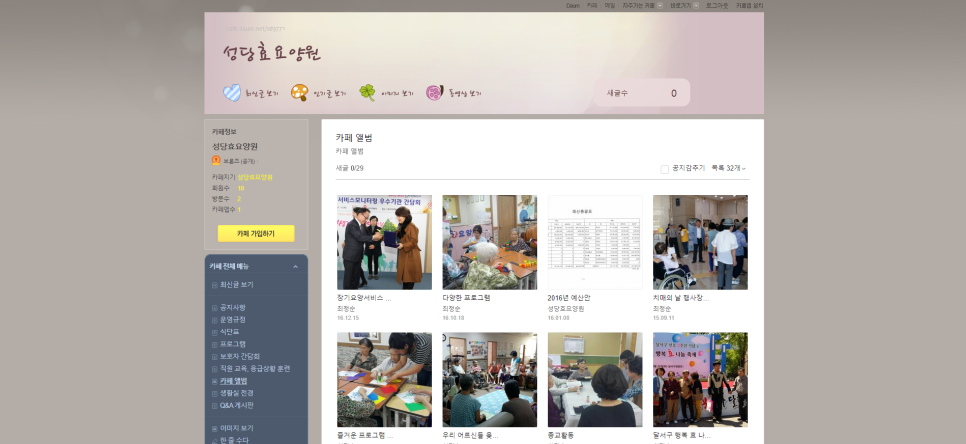Click the post title 종교활동
Viewport: 966px width, 444px height.
(x=561, y=435)
